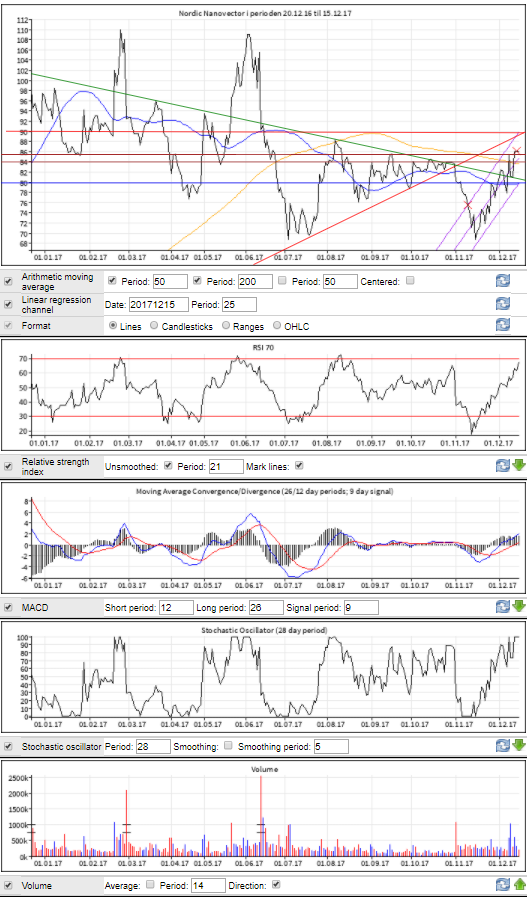The image size is (529, 897).
Task: Enable the Centered checkbox
Action: (x=410, y=280)
